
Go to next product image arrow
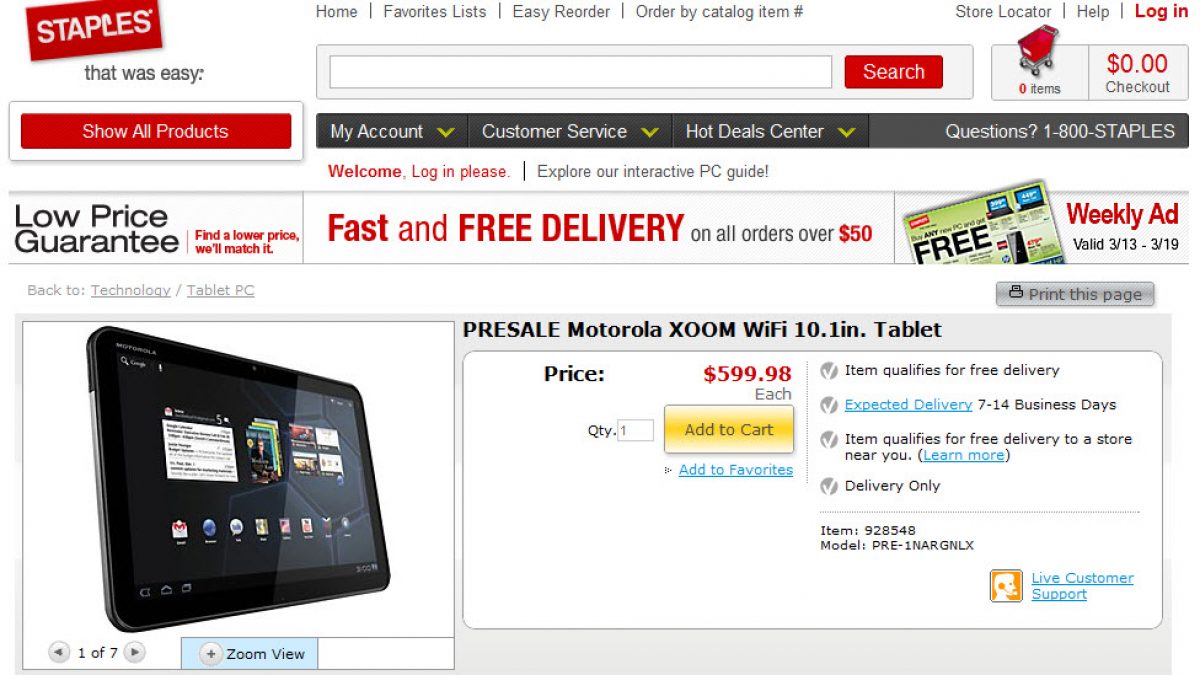[x=134, y=653]
